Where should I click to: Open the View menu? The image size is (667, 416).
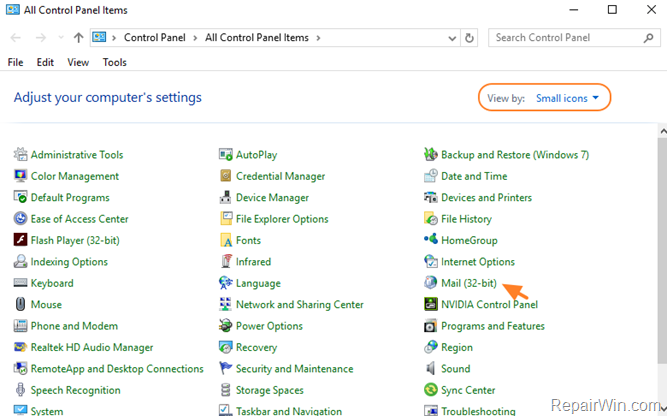[x=78, y=63]
